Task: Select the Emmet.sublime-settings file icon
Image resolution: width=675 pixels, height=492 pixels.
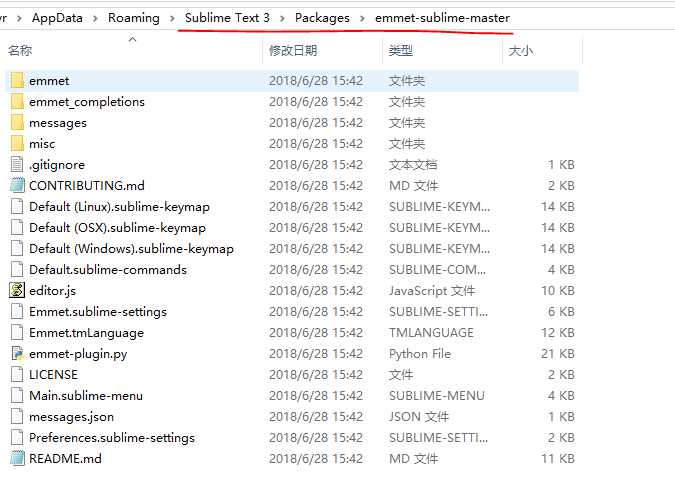Action: coord(17,311)
